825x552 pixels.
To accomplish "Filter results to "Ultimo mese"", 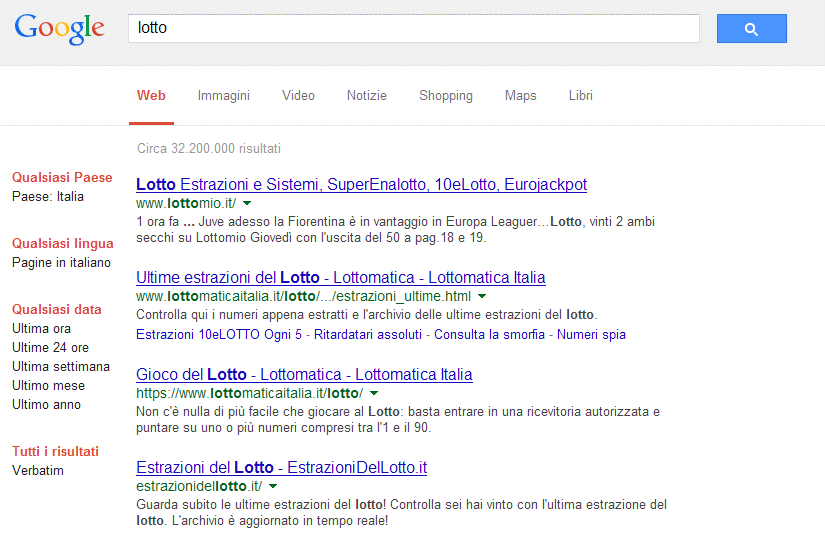I will [48, 386].
